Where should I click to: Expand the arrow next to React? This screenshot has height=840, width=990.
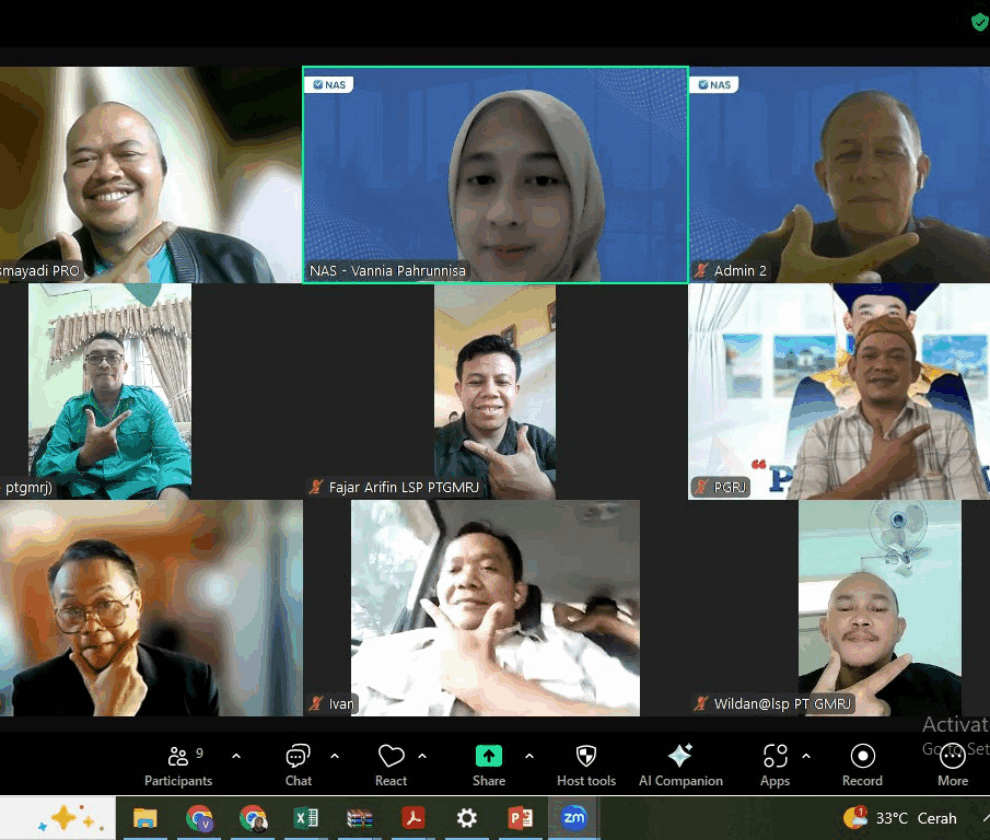point(422,756)
